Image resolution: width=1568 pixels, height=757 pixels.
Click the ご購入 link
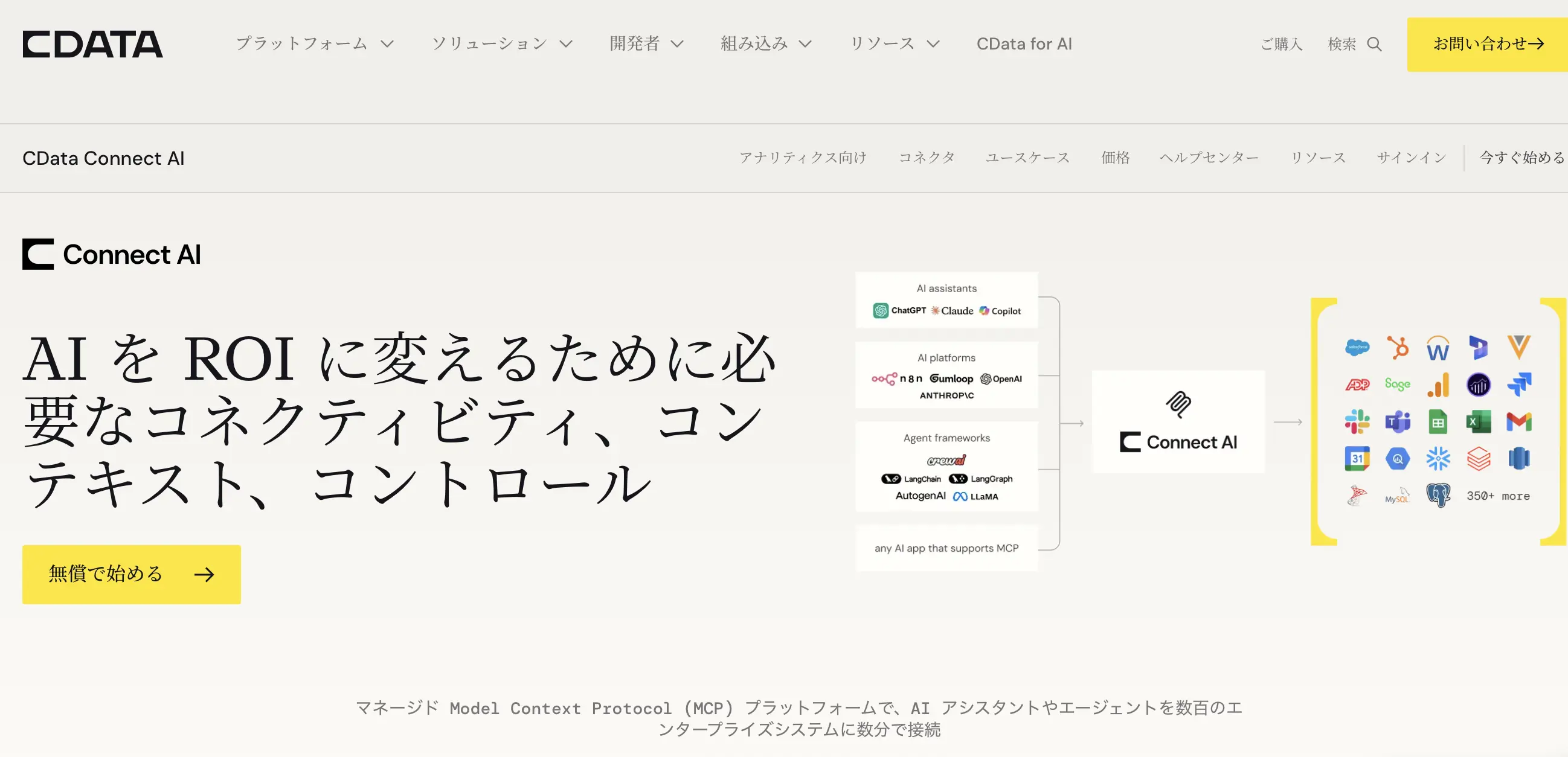pos(1281,44)
